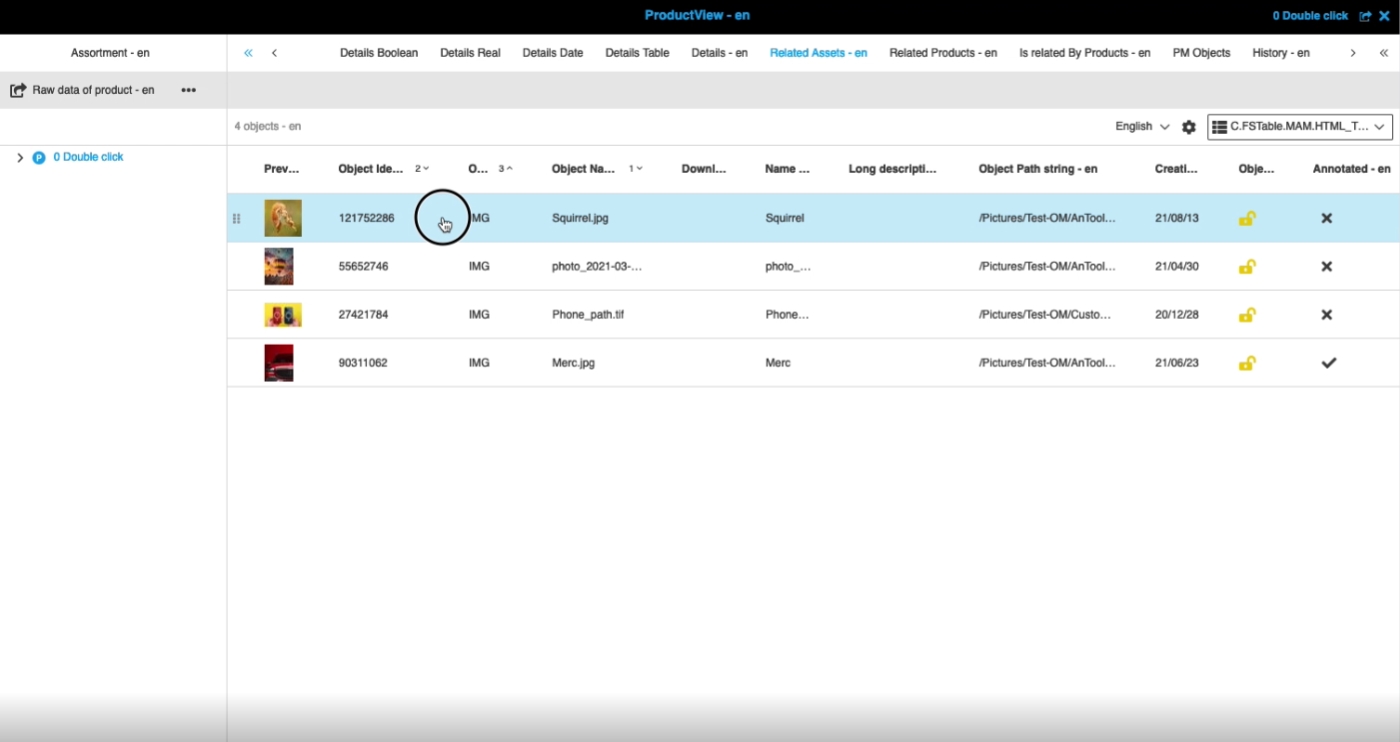Click the double-left collapse arrows icon

pyautogui.click(x=248, y=53)
